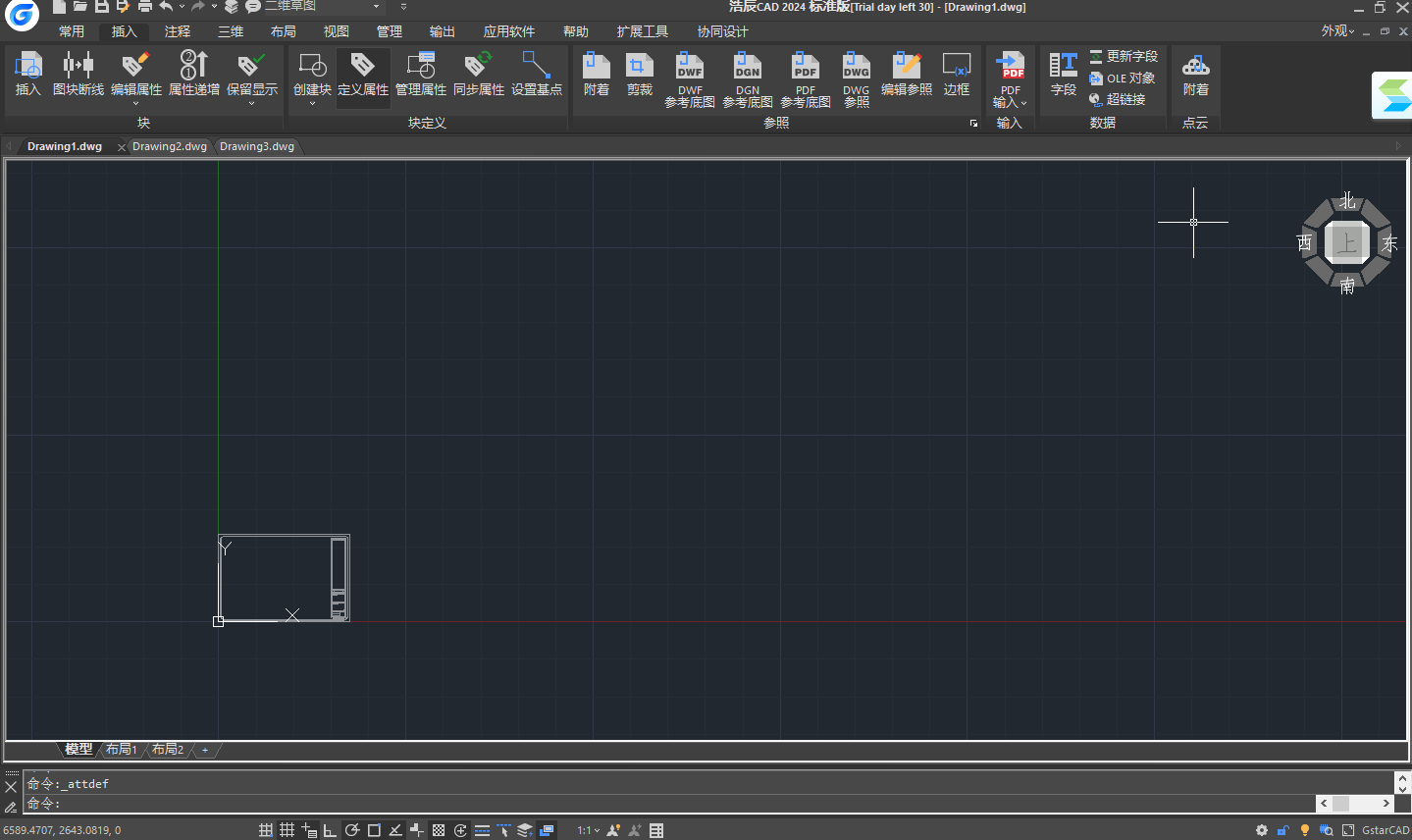This screenshot has width=1412, height=840.
Task: Open the 1:1 annotation scale dropdown
Action: click(586, 829)
